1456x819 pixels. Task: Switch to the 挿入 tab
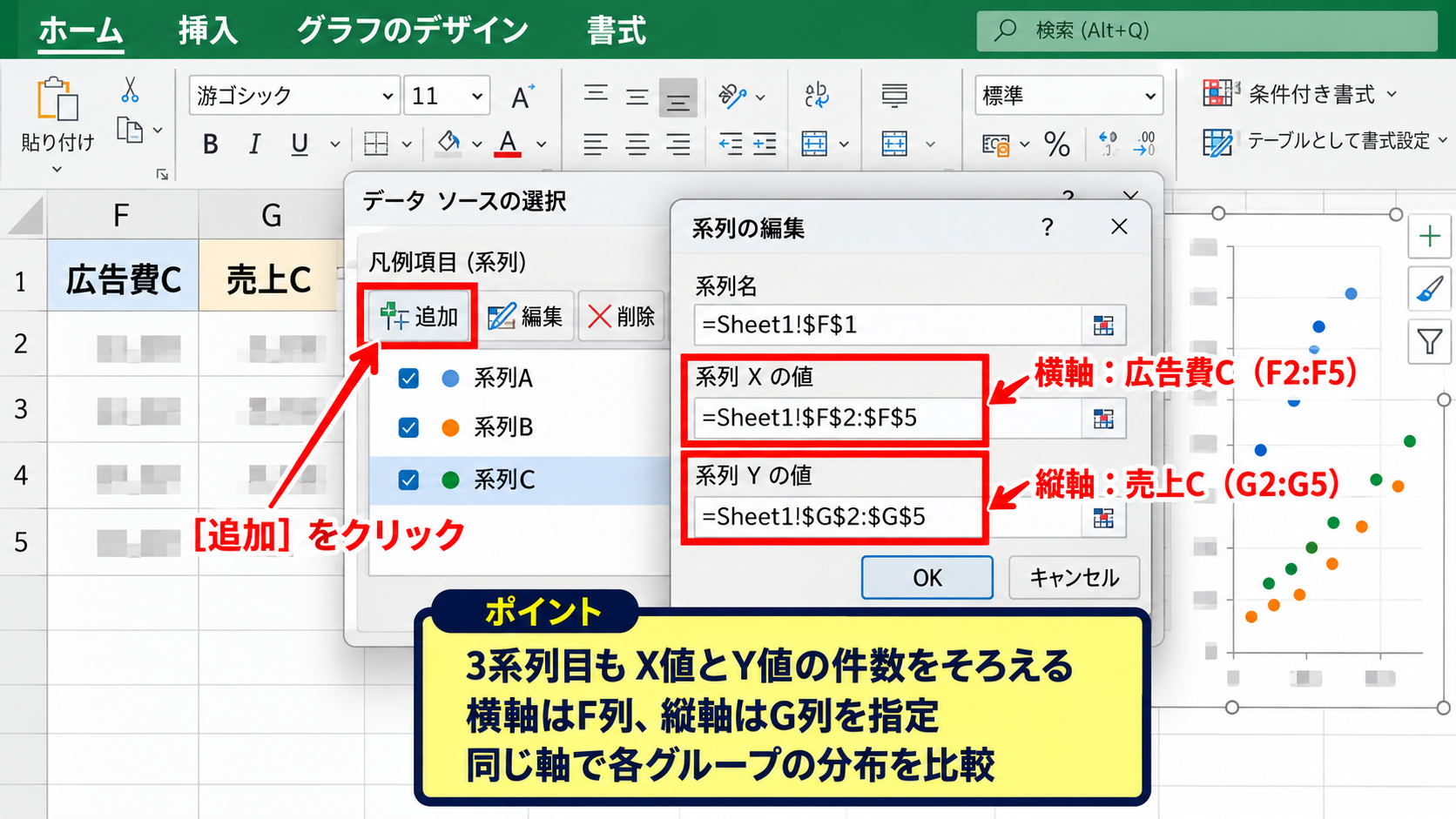(208, 30)
